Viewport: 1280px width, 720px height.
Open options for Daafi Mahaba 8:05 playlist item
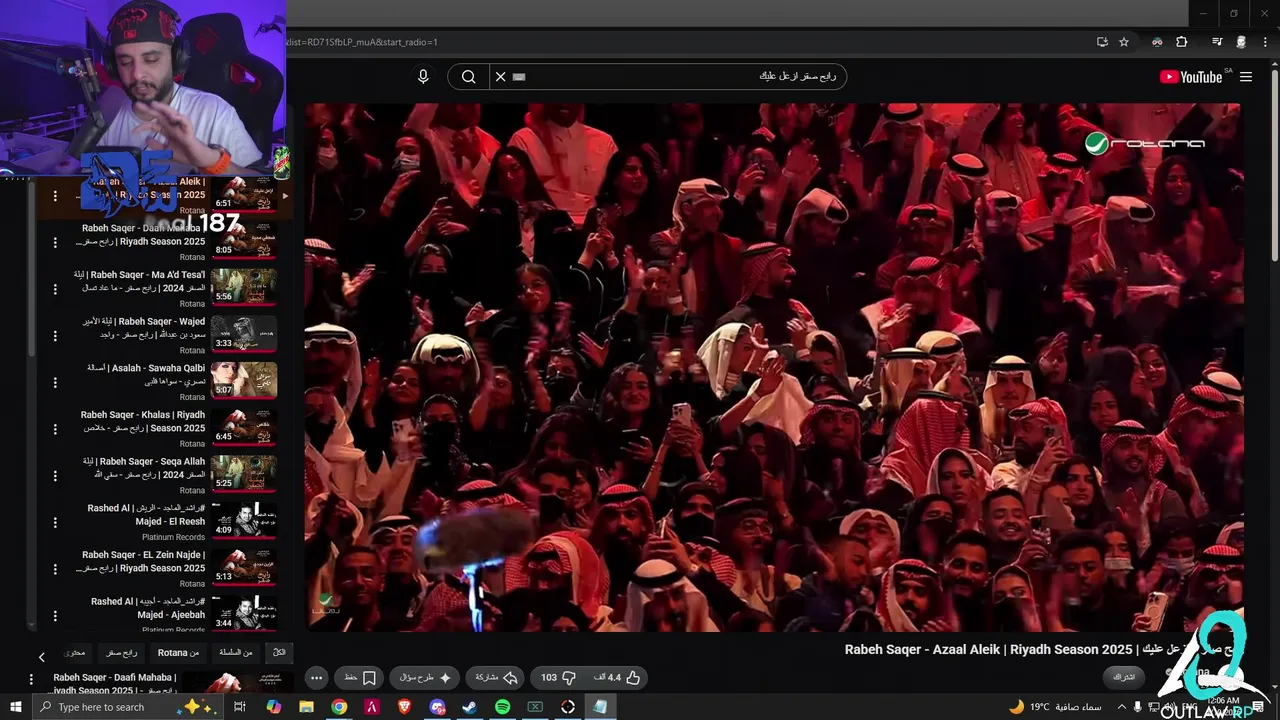(55, 242)
